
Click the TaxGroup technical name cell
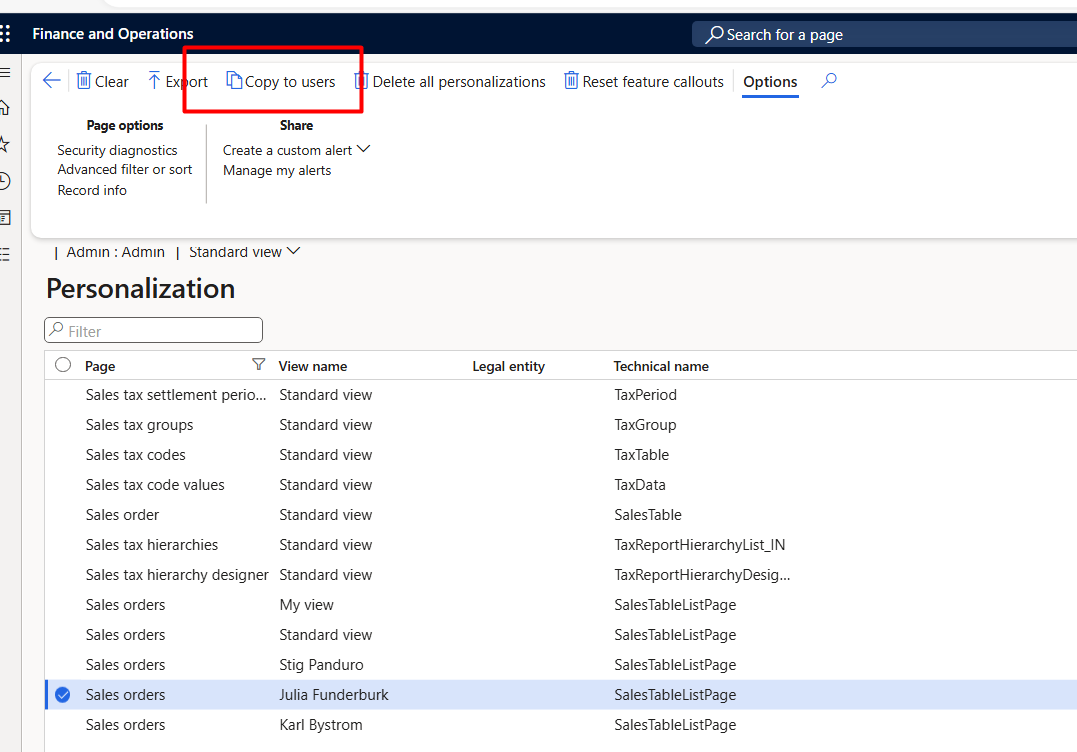pos(645,425)
